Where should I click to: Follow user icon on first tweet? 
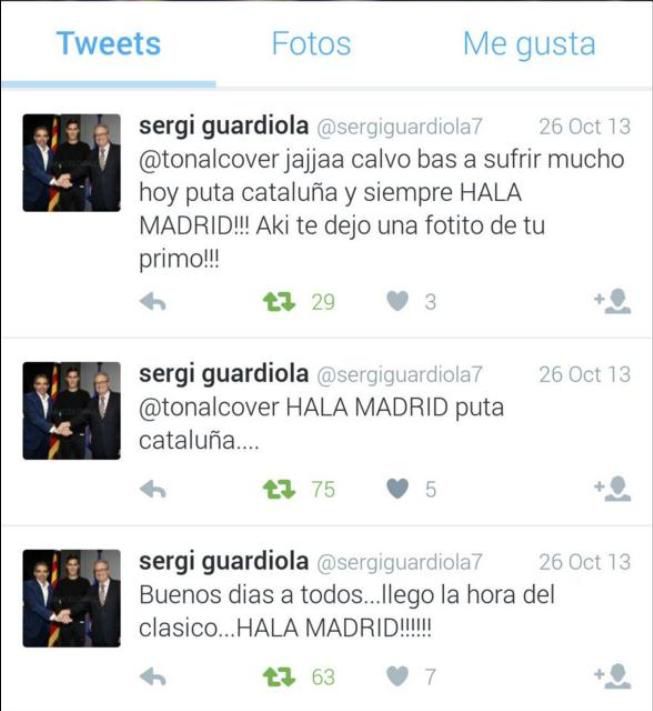(x=613, y=302)
